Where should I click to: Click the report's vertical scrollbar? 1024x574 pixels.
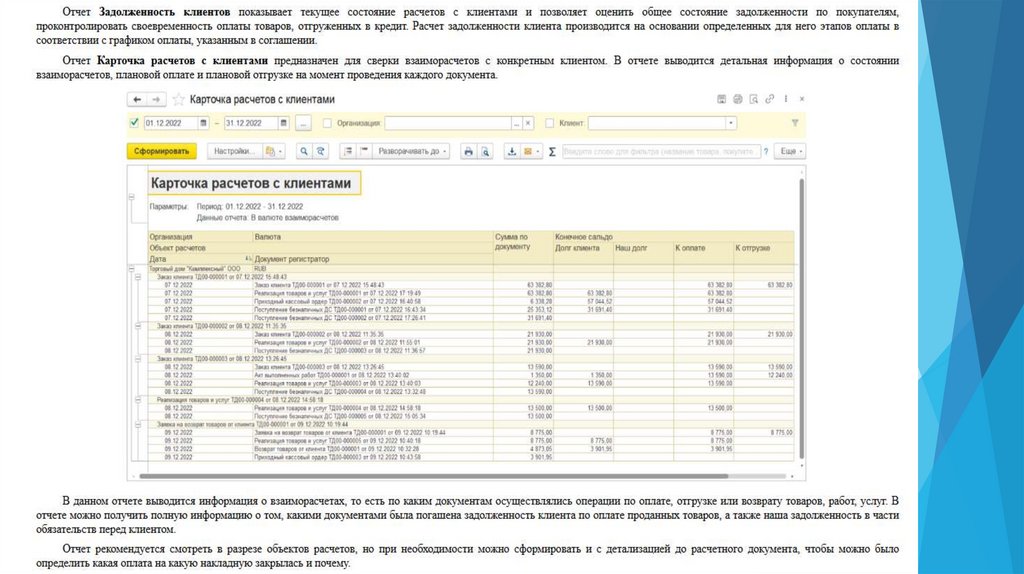coord(800,300)
